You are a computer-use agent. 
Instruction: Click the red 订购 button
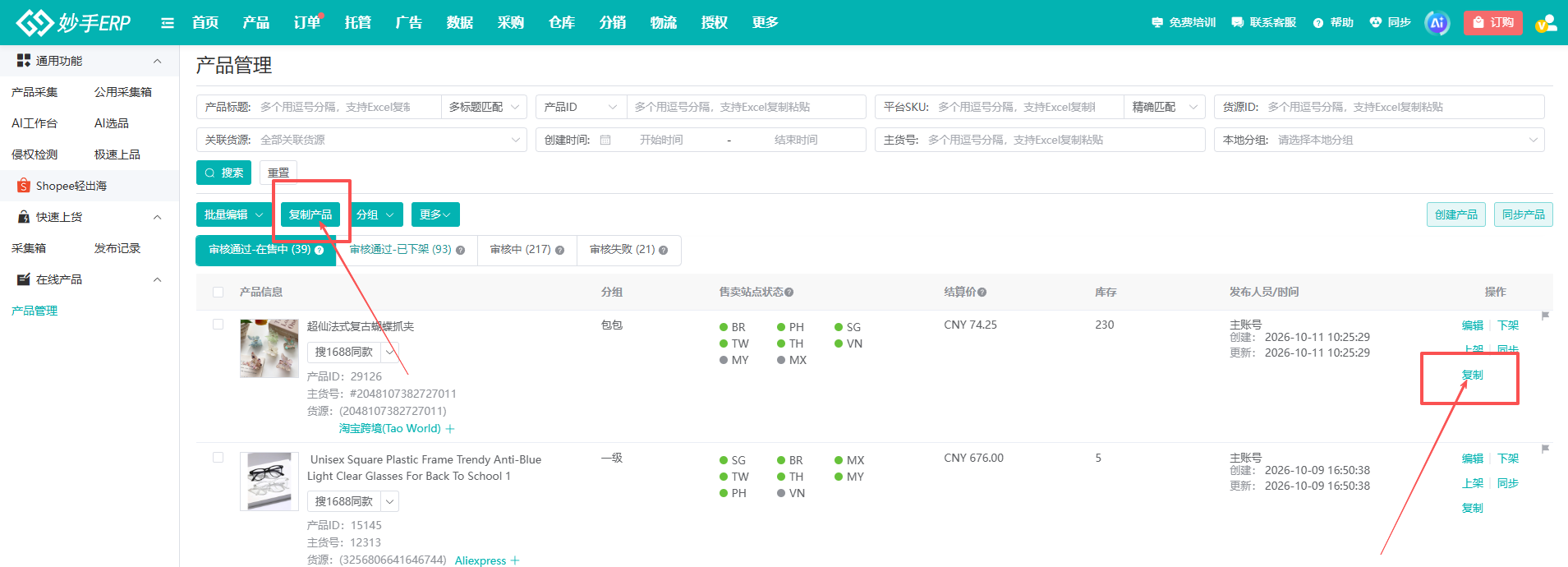1493,23
